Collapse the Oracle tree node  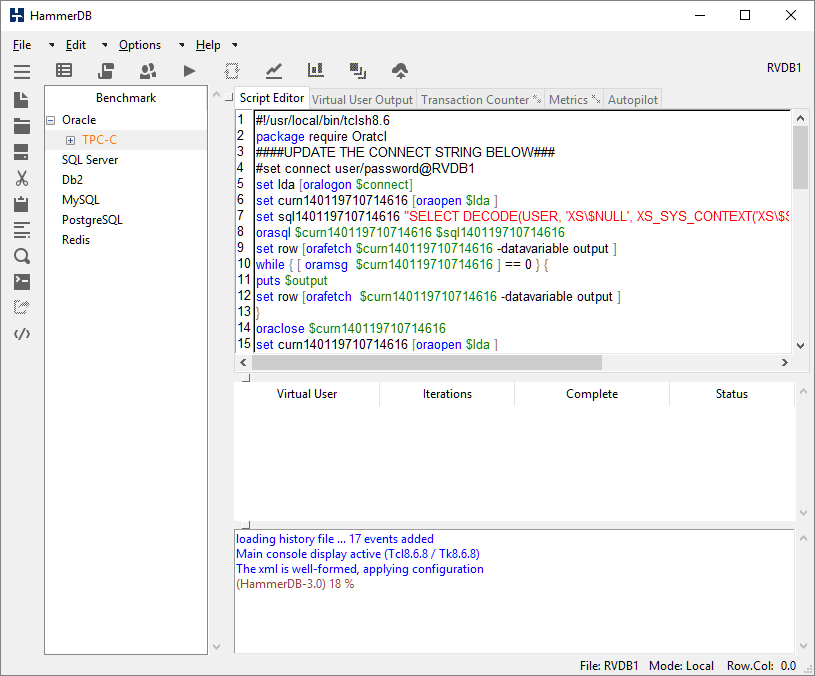pos(51,120)
